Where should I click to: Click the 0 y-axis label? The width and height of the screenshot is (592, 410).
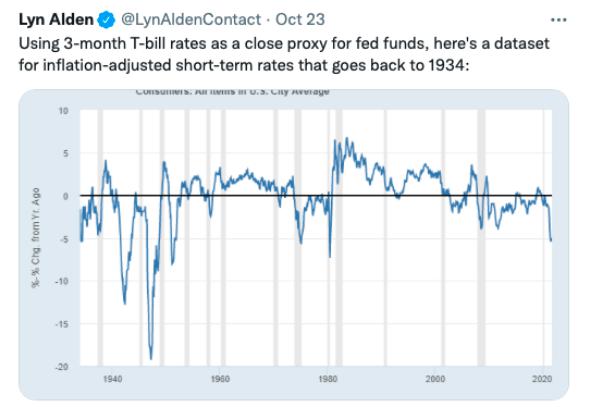pos(66,196)
